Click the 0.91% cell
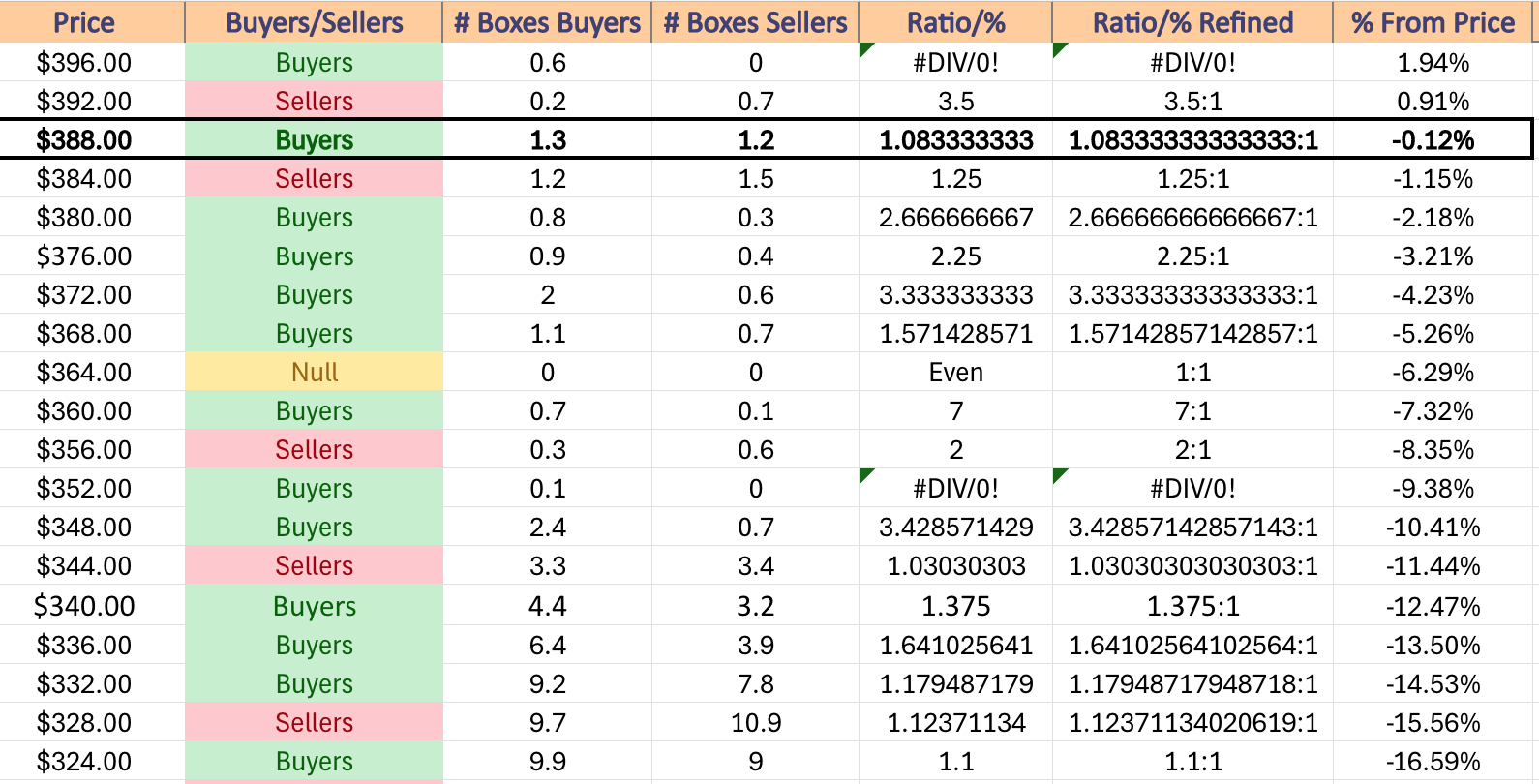Screen dimensions: 1539x784 (1433, 102)
